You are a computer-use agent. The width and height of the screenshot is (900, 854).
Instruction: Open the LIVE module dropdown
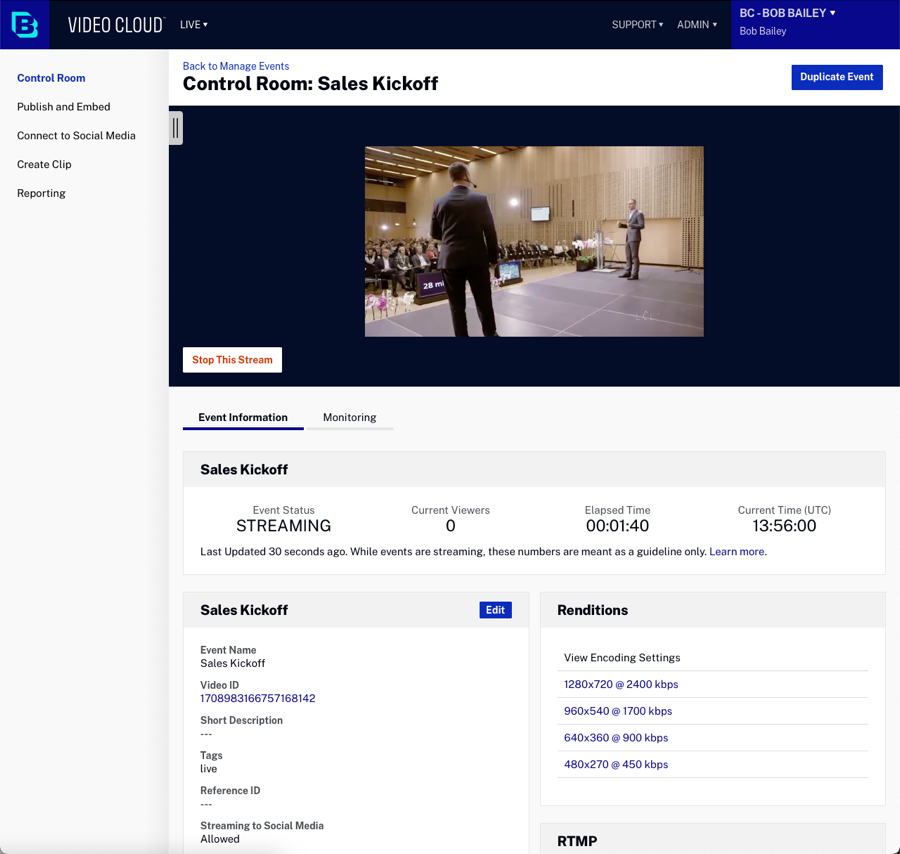click(194, 25)
